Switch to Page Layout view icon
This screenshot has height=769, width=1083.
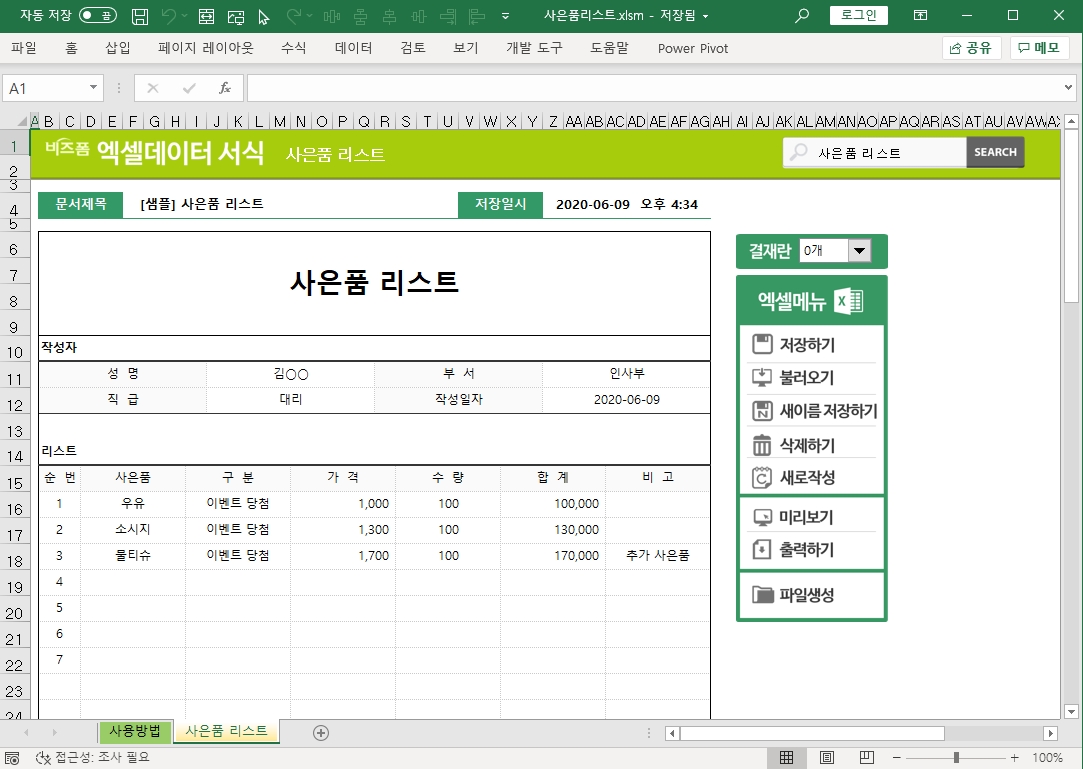[827, 758]
